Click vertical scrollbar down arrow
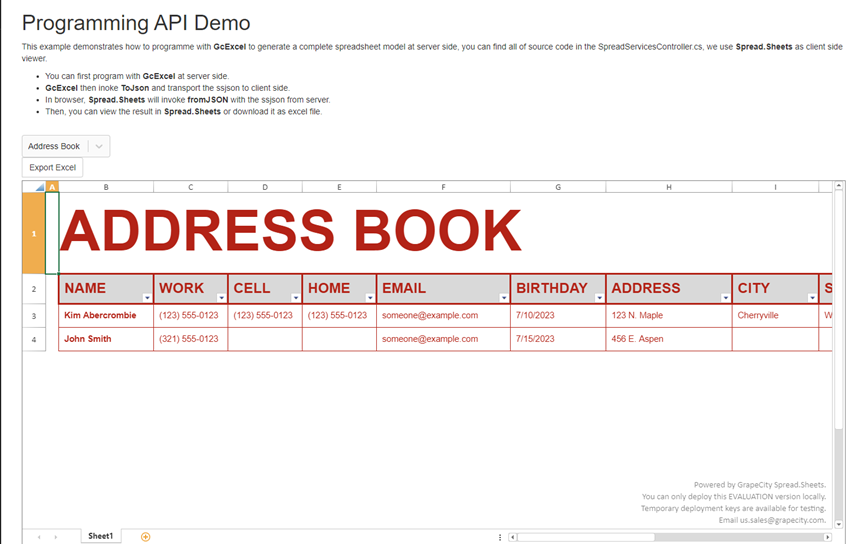 pyautogui.click(x=839, y=524)
